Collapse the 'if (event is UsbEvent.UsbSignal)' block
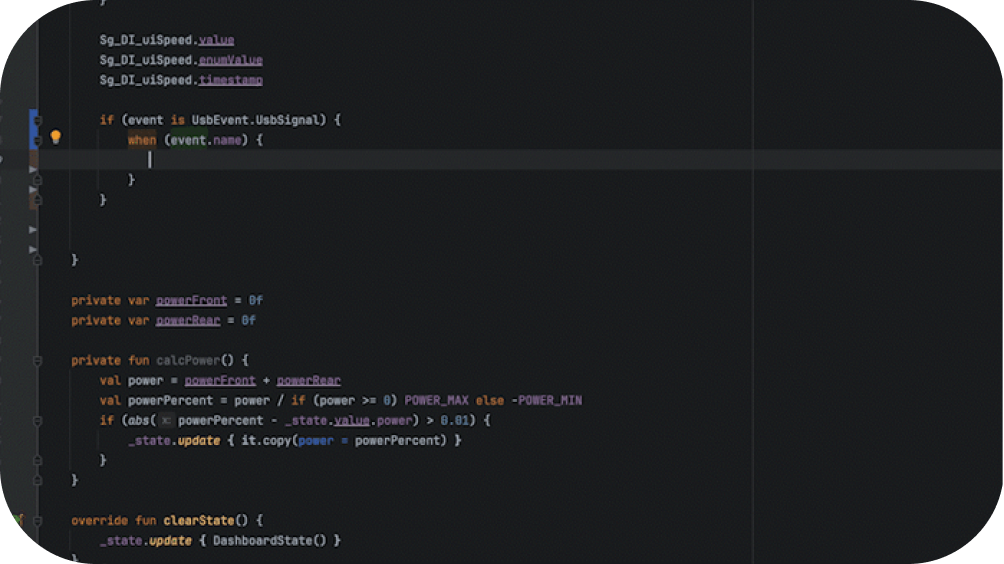1004x564 pixels. [38, 120]
